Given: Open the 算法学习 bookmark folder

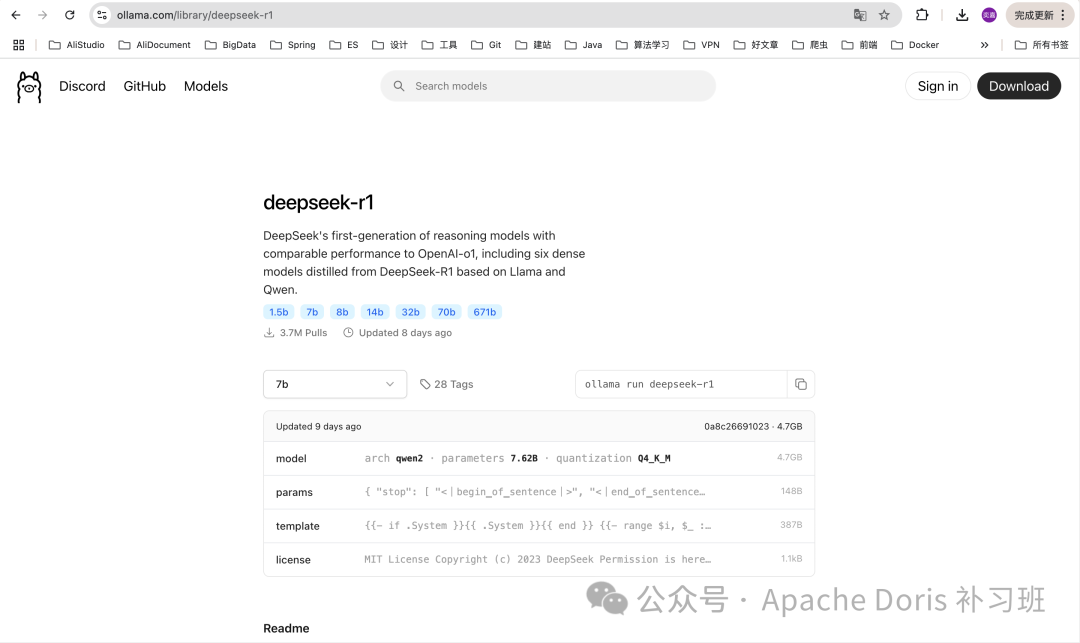Looking at the screenshot, I should tap(643, 45).
